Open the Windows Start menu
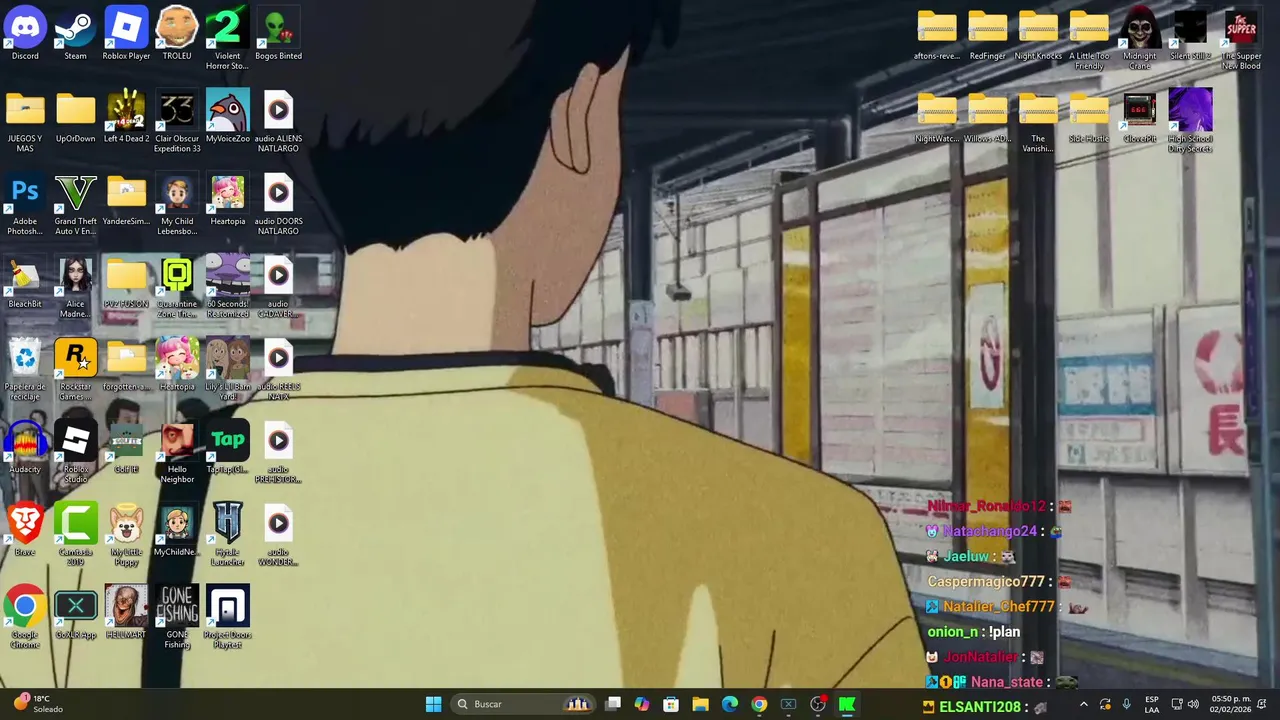1280x720 pixels. coord(433,704)
